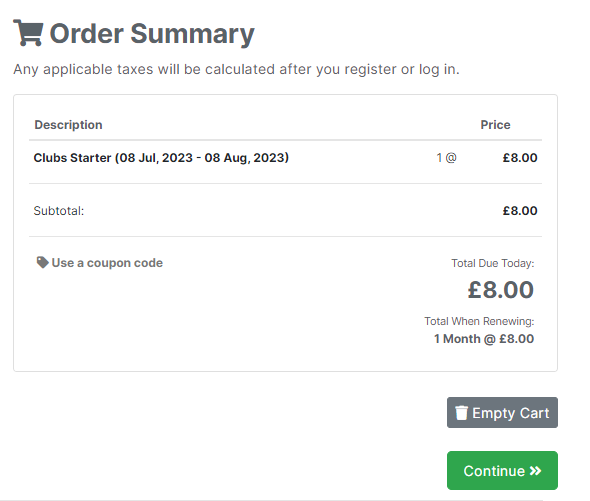This screenshot has height=501, width=590.
Task: Click the shopping cart icon beside Order Summary
Action: 28,33
